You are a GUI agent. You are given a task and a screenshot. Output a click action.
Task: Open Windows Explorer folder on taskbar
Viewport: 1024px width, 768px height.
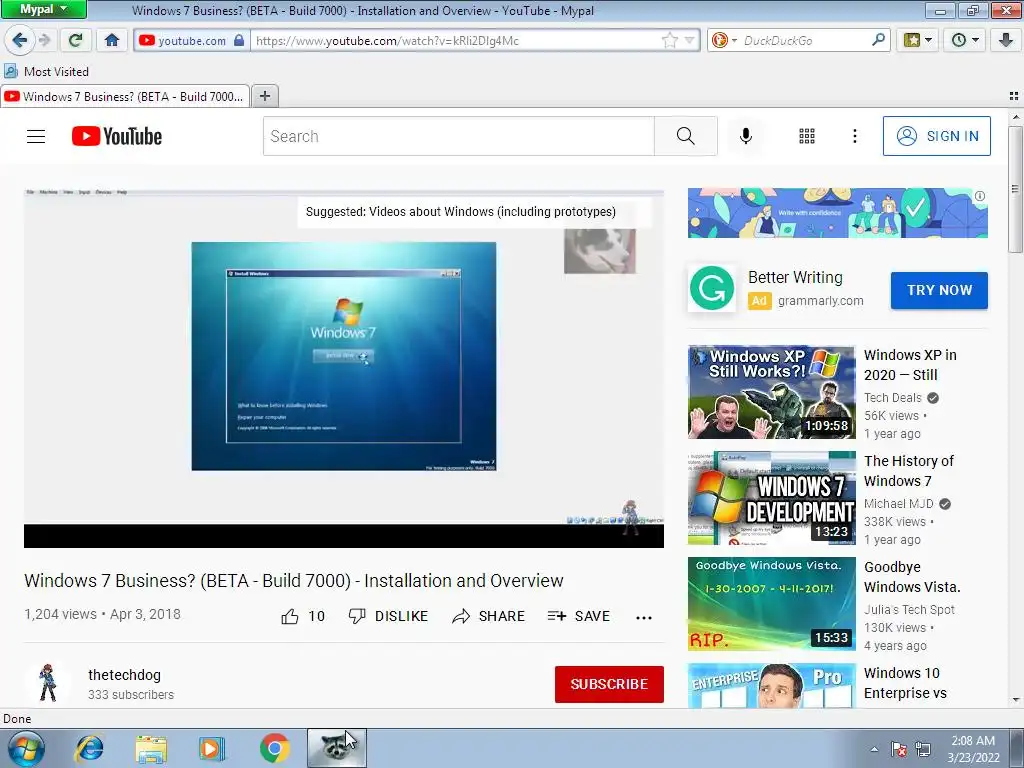(151, 748)
